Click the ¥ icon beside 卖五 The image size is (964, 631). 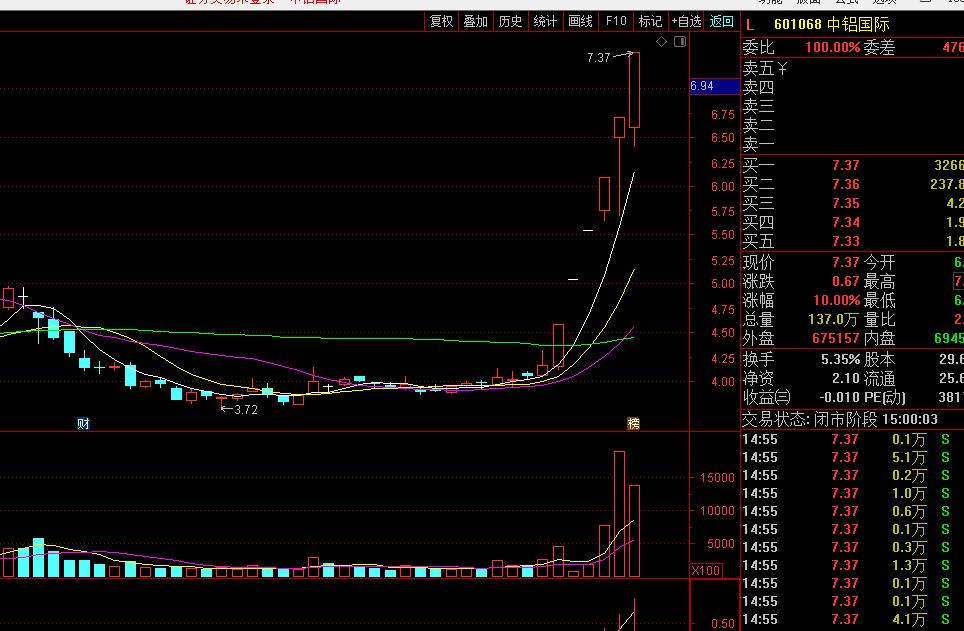click(x=782, y=69)
